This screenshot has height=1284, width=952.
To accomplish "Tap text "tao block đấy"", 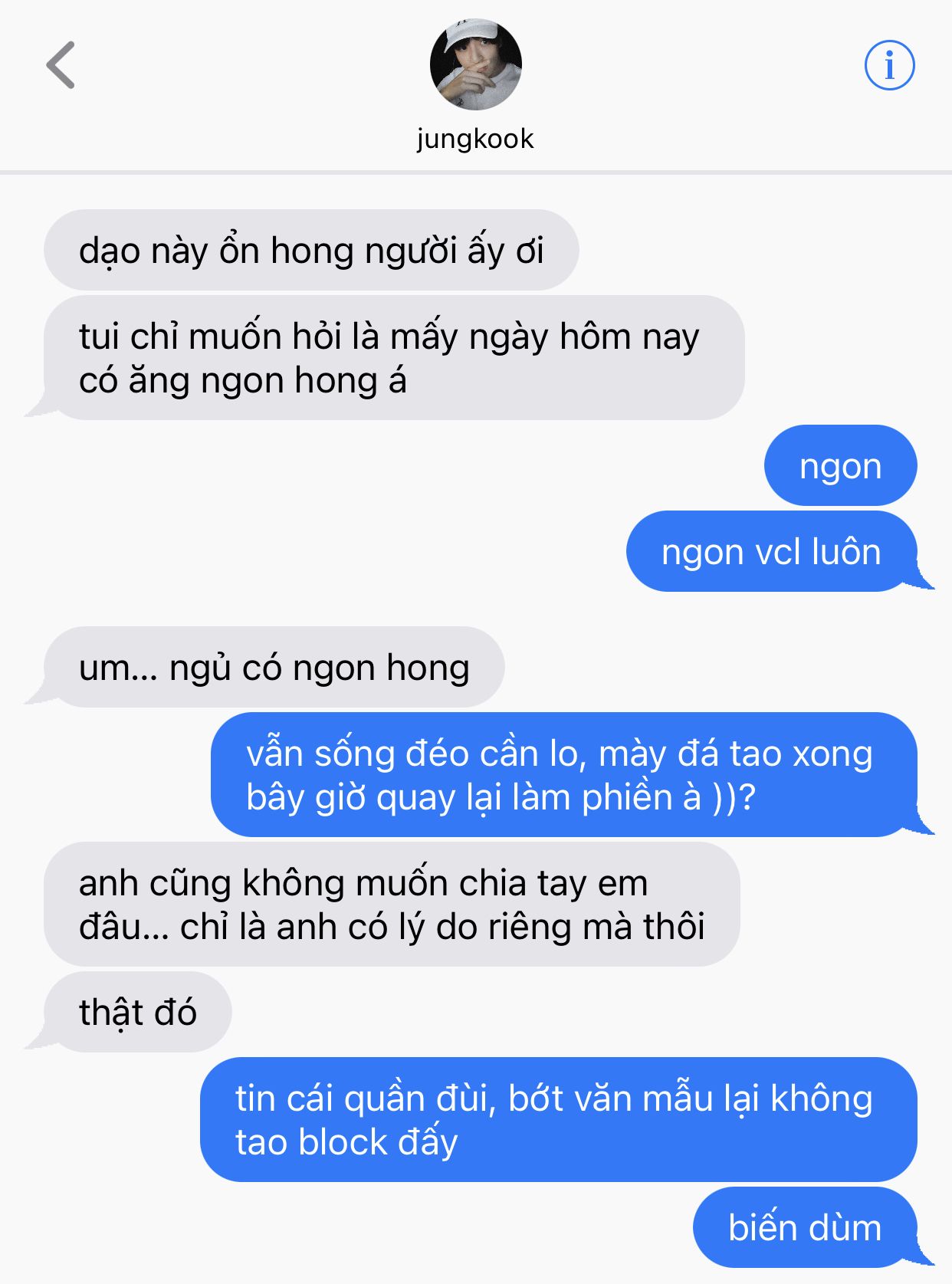I will pyautogui.click(x=346, y=1143).
